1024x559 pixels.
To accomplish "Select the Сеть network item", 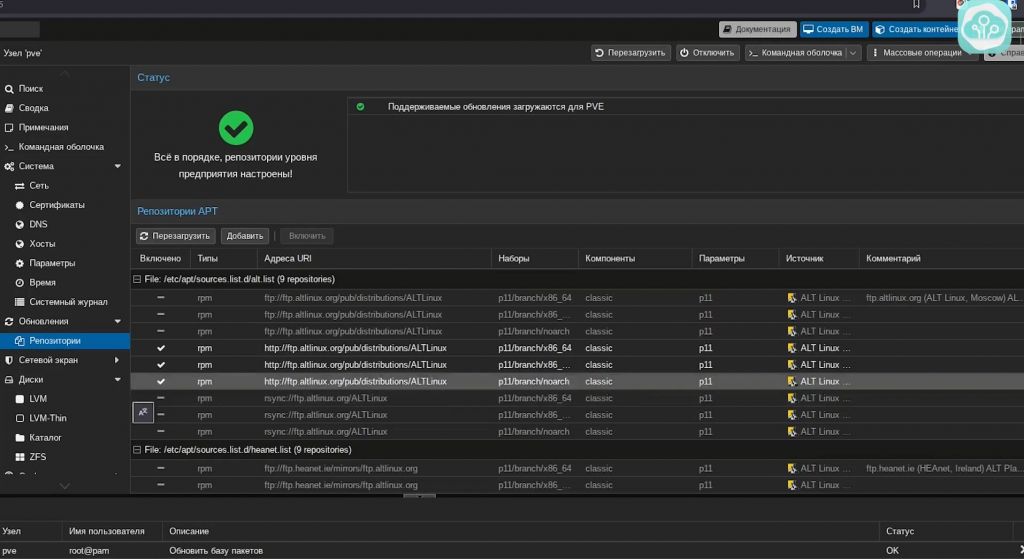I will (39, 186).
